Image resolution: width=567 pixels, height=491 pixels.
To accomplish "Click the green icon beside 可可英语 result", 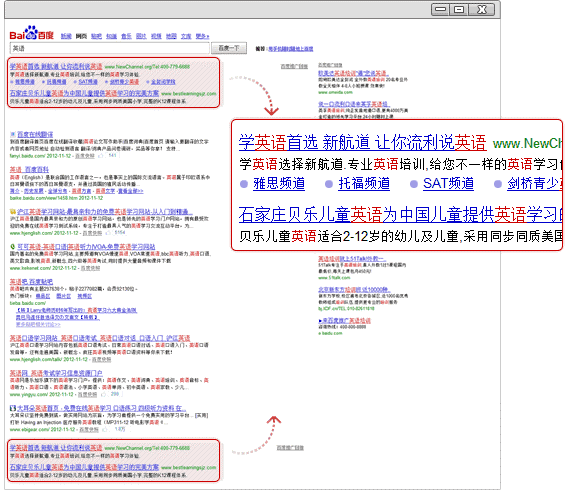I will pyautogui.click(x=13, y=247).
